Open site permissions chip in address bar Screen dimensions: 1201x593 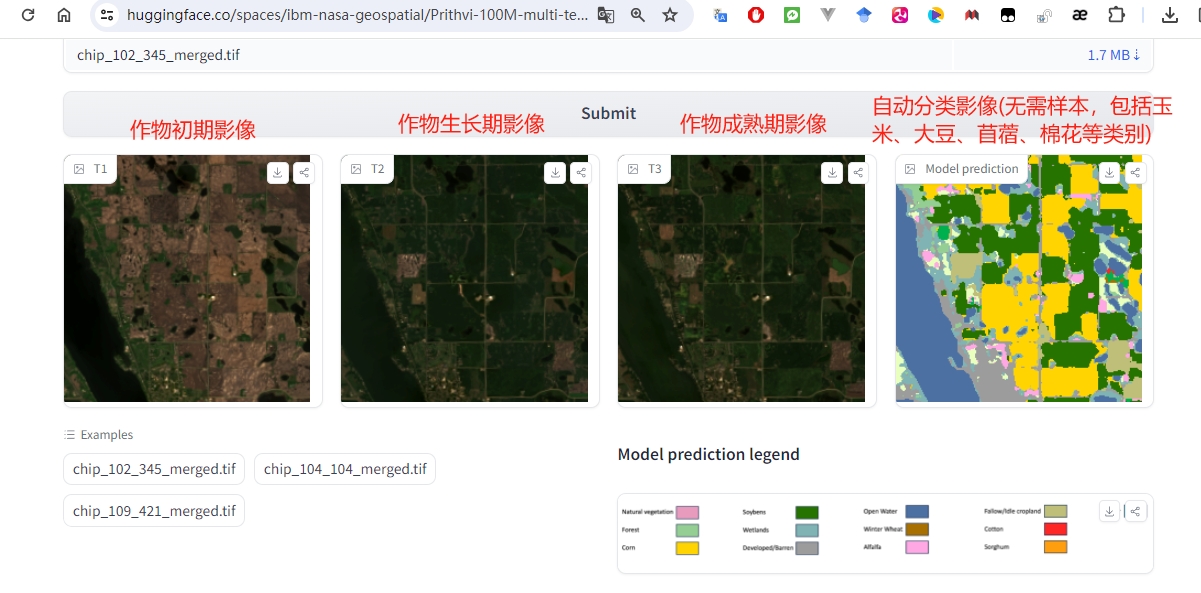tap(107, 16)
